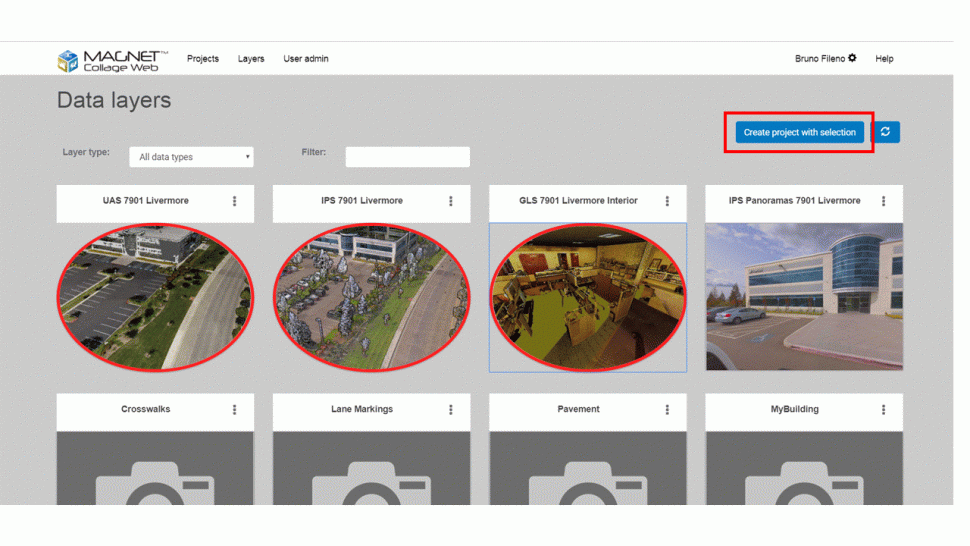Screen dimensions: 970x546
Task: Select the Pavement placeholder thumbnail
Action: (x=588, y=468)
